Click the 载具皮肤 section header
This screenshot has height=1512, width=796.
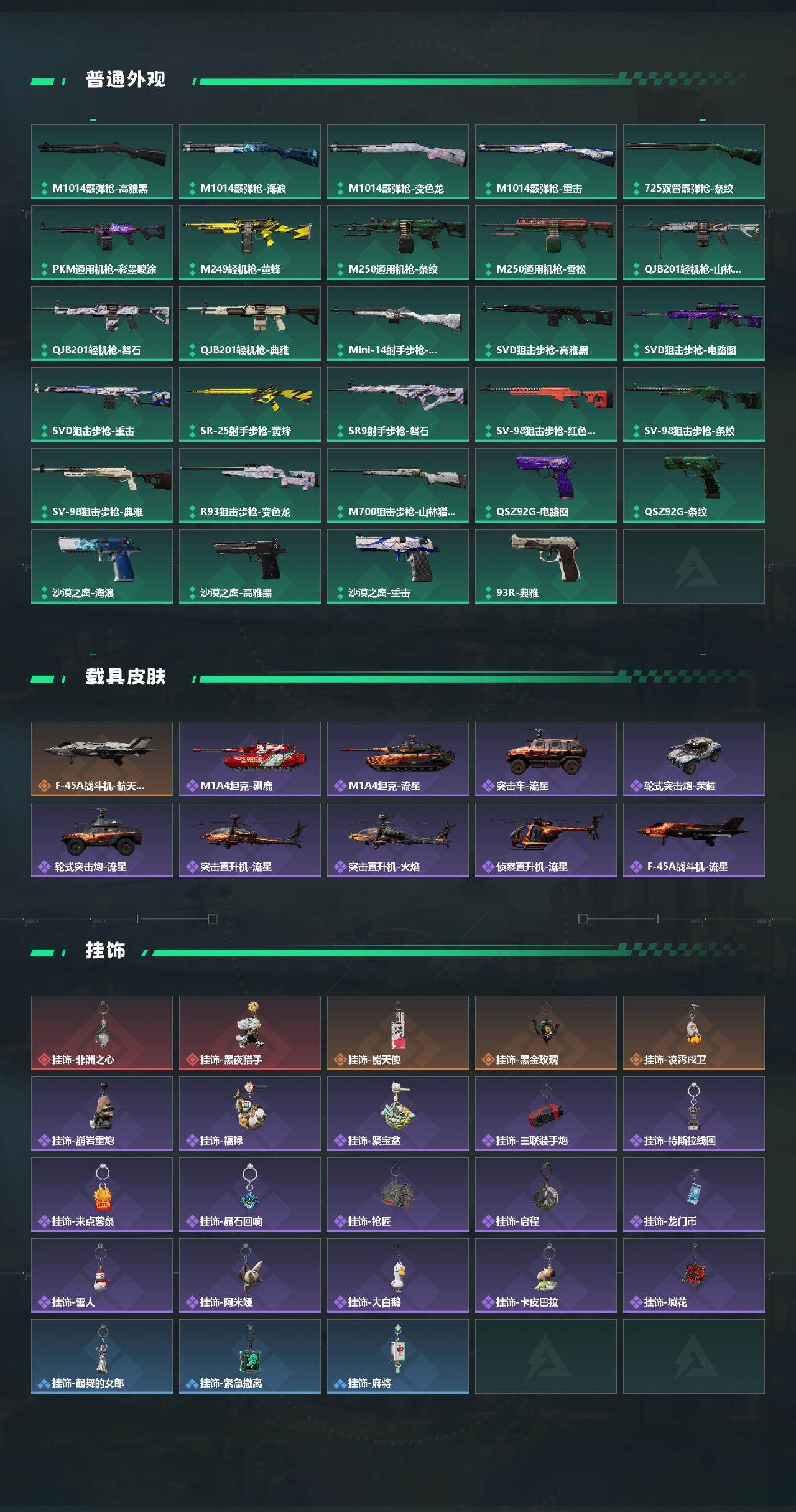(x=126, y=677)
